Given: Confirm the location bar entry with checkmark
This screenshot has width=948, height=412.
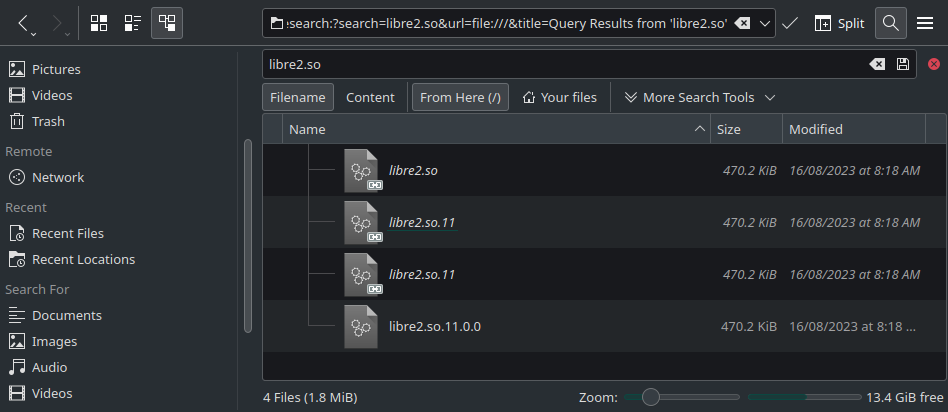Looking at the screenshot, I should coord(790,24).
